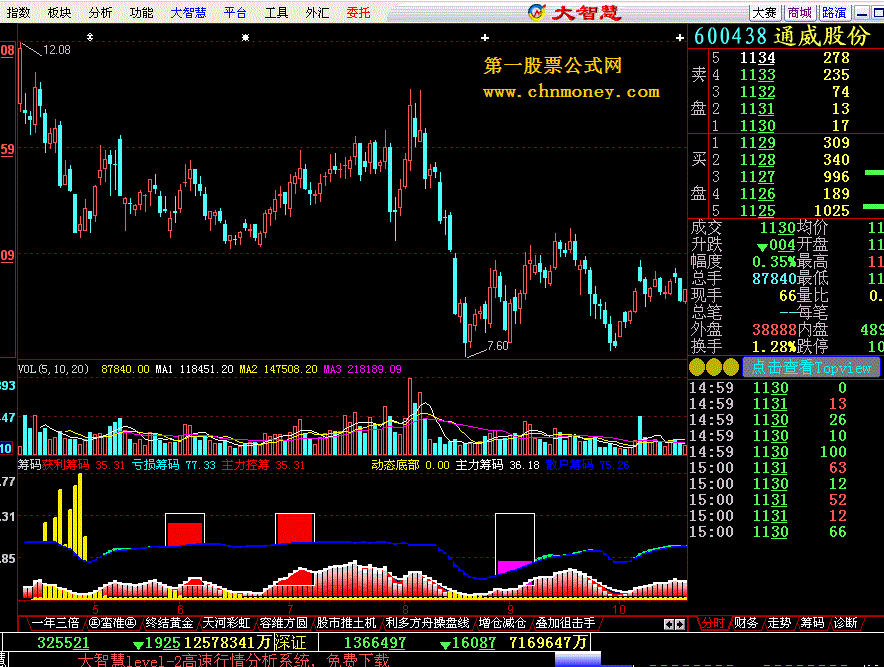Click the 15:00 trade row with volume 63
This screenshot has height=667, width=884.
tap(768, 468)
